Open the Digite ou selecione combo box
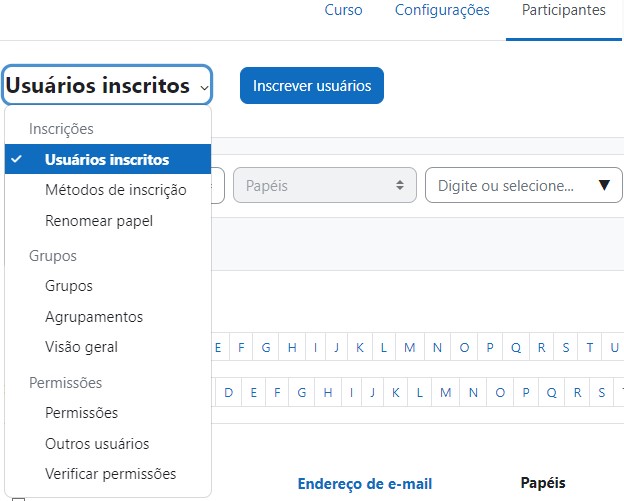 pos(521,186)
